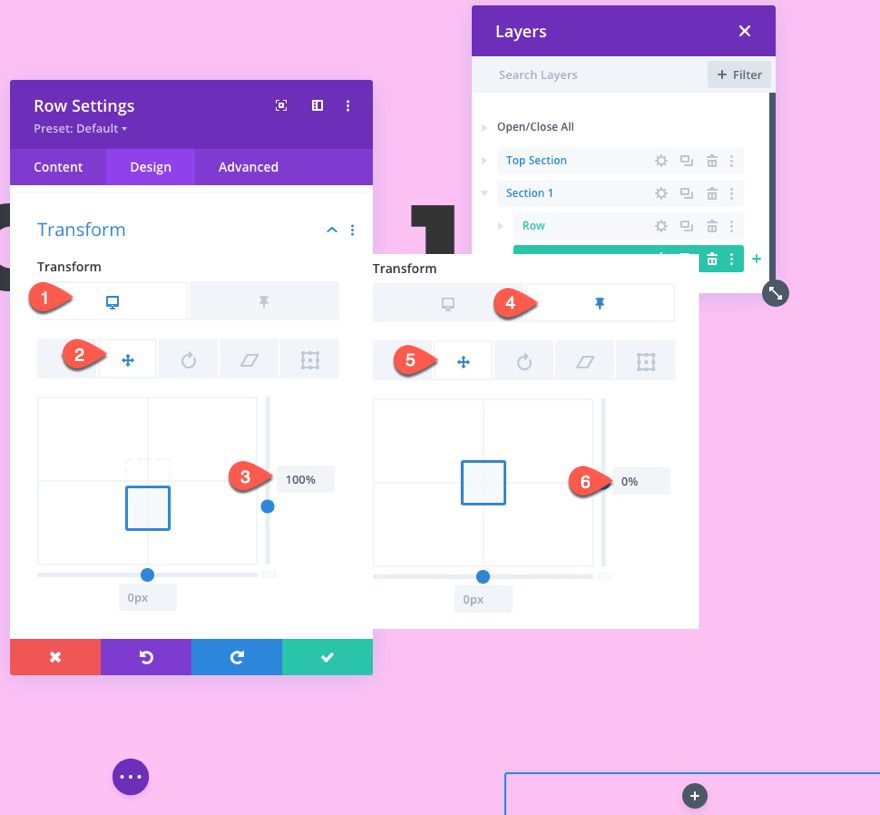Switch to the Advanced tab
Screen dimensions: 880x815
248,167
